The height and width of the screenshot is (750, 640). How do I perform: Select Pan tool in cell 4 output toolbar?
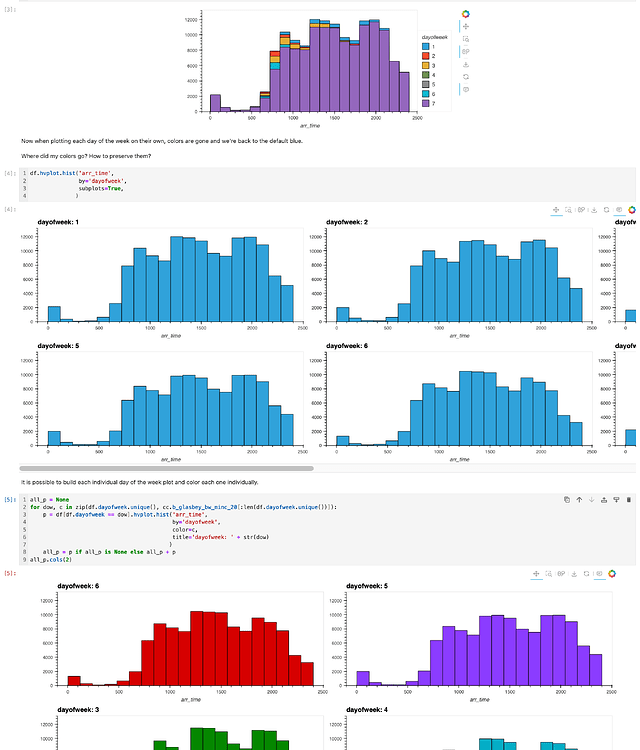[556, 210]
